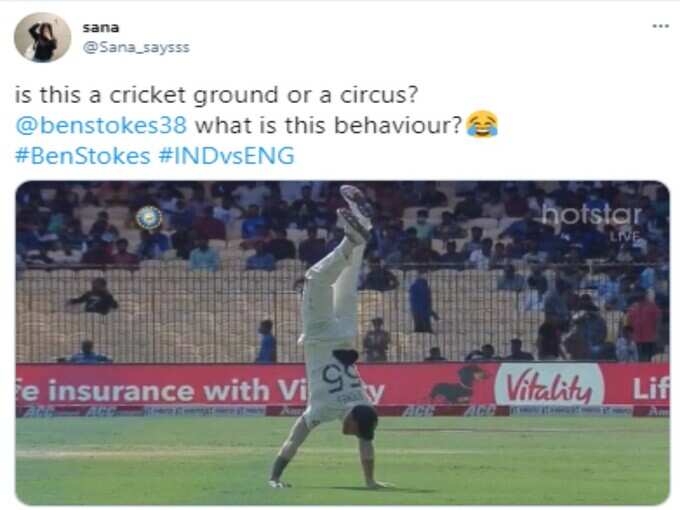Open the @benstokes38 mention link

click(x=101, y=125)
